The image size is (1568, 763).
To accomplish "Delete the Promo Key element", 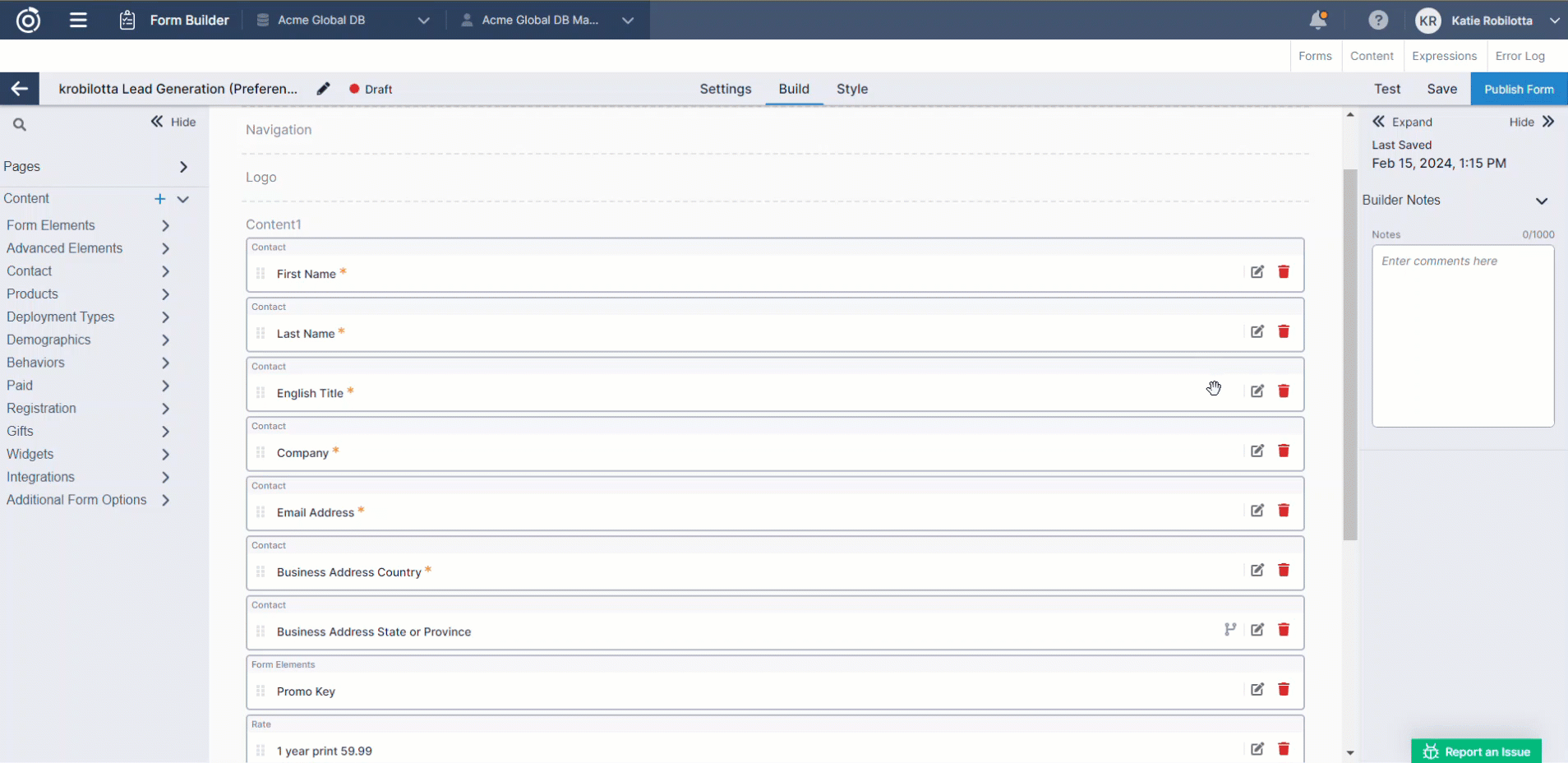I will click(x=1284, y=690).
